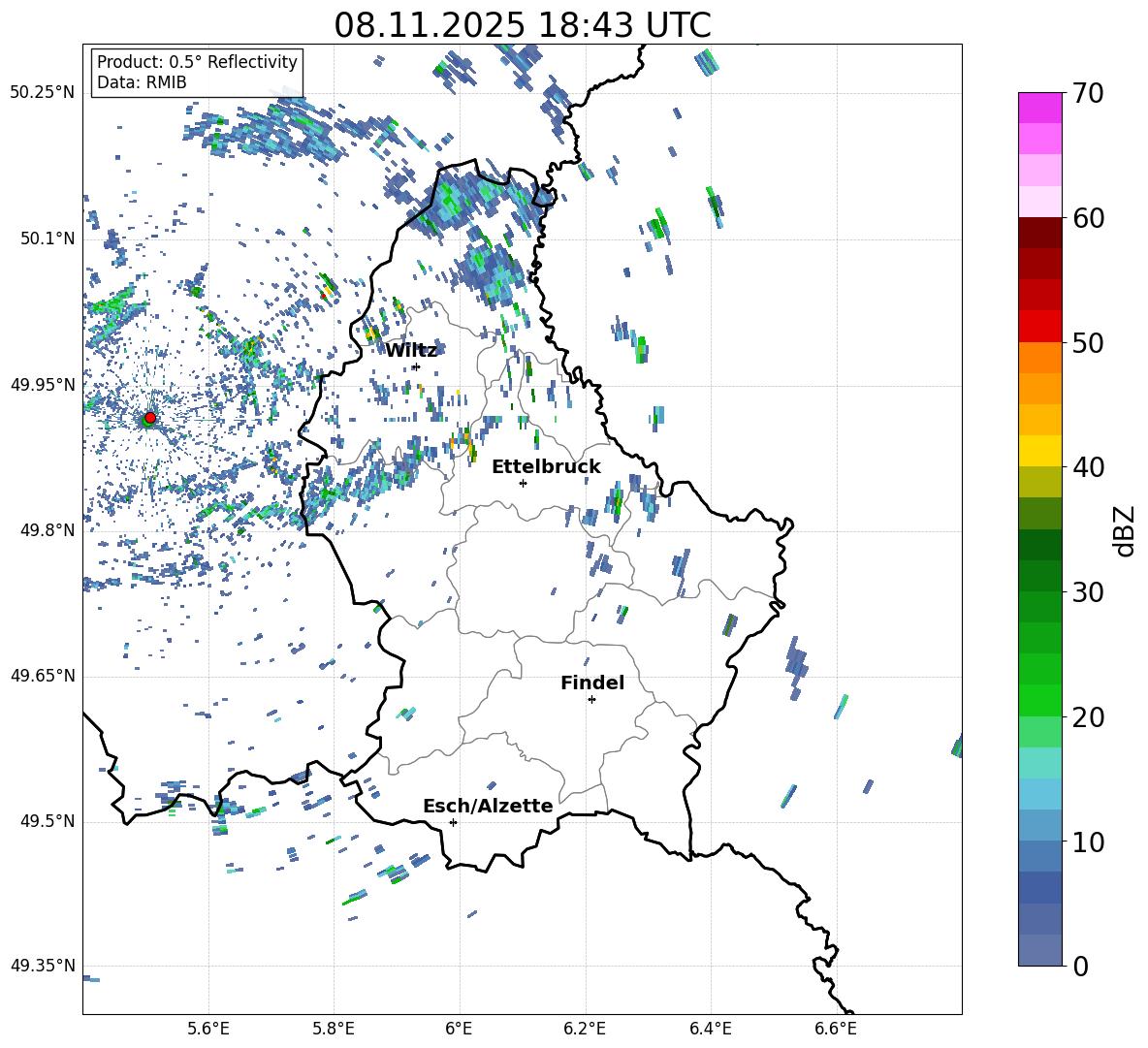Click the title text '08.11.2025 18:43 UTC'
The width and height of the screenshot is (1148, 1048).
pyautogui.click(x=522, y=25)
